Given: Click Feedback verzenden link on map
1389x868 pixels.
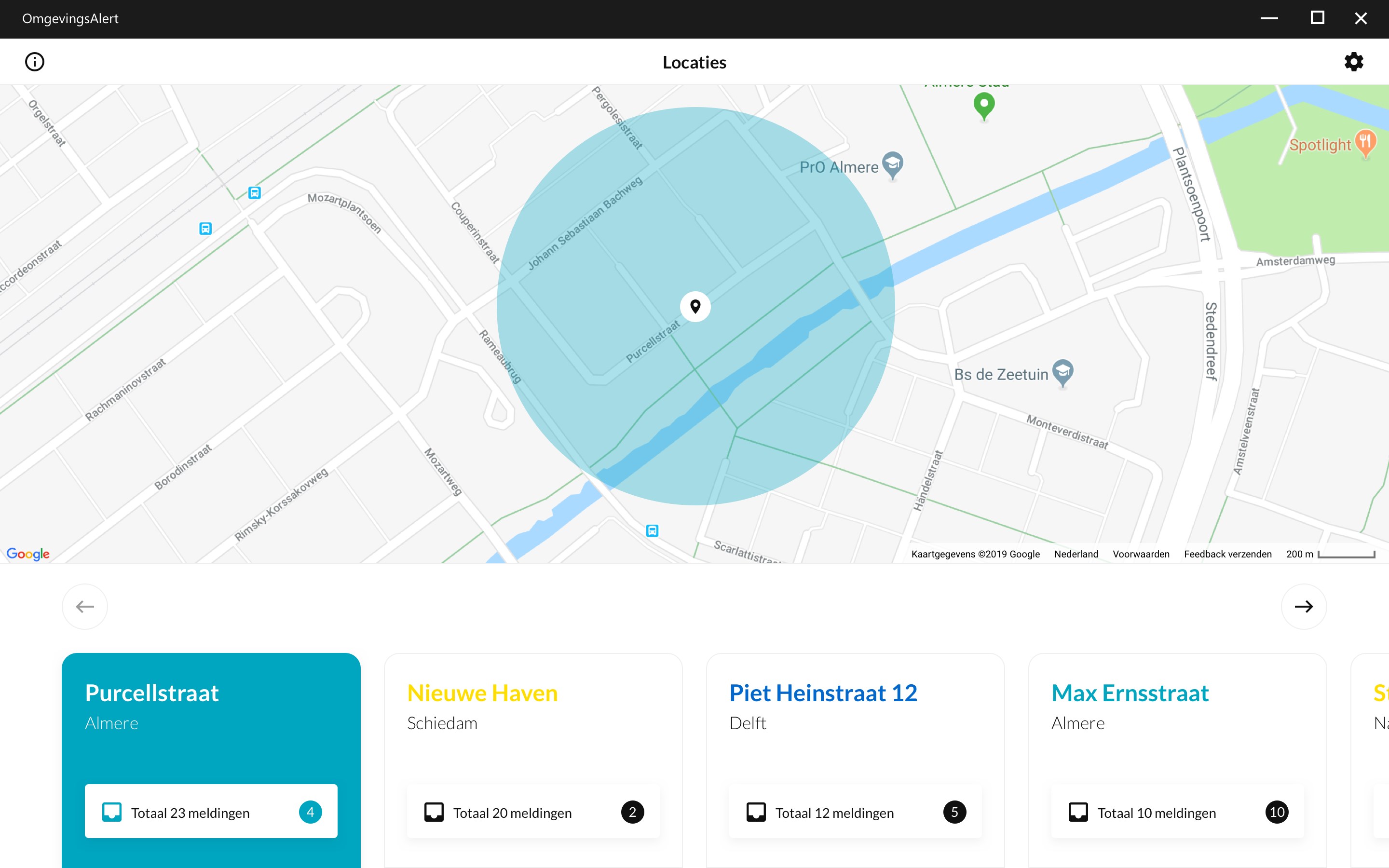Looking at the screenshot, I should [x=1227, y=554].
